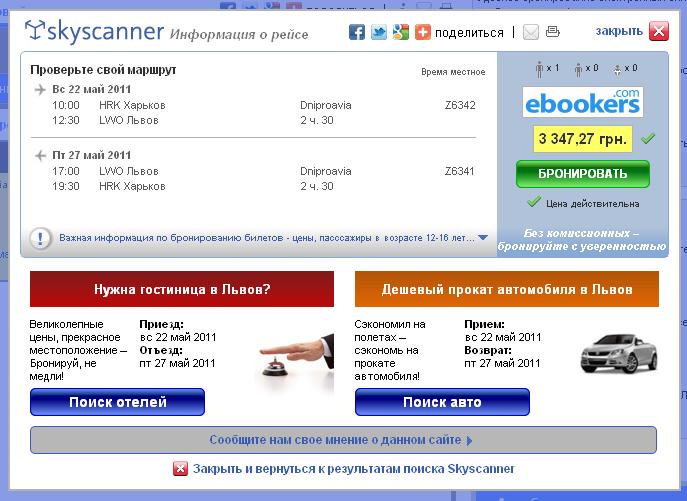Share the flight on Twitter
This screenshot has width=687, height=501.
(378, 32)
